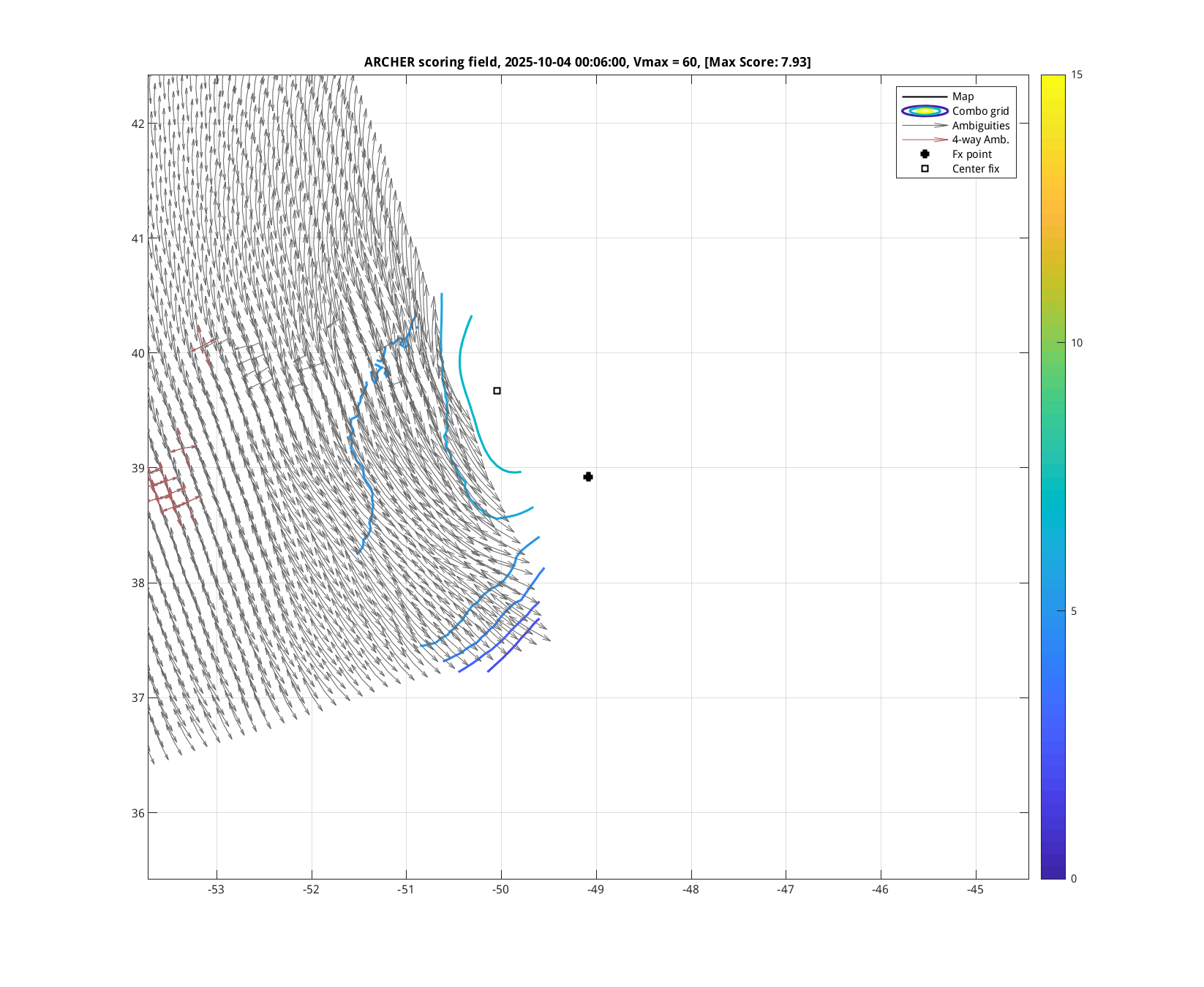Click the black Map line sample in the legend
Image resolution: width=1204 pixels, height=987 pixels.
[x=925, y=97]
